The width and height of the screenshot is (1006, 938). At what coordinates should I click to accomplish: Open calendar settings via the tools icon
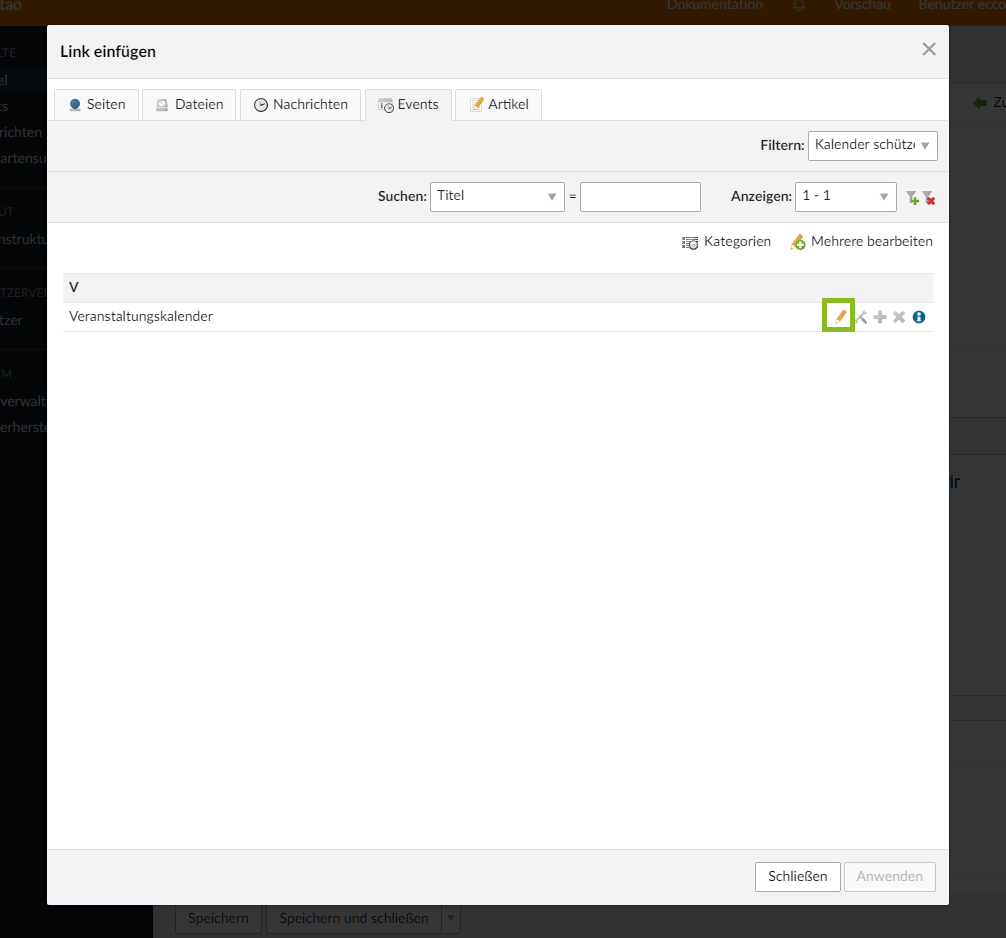861,317
